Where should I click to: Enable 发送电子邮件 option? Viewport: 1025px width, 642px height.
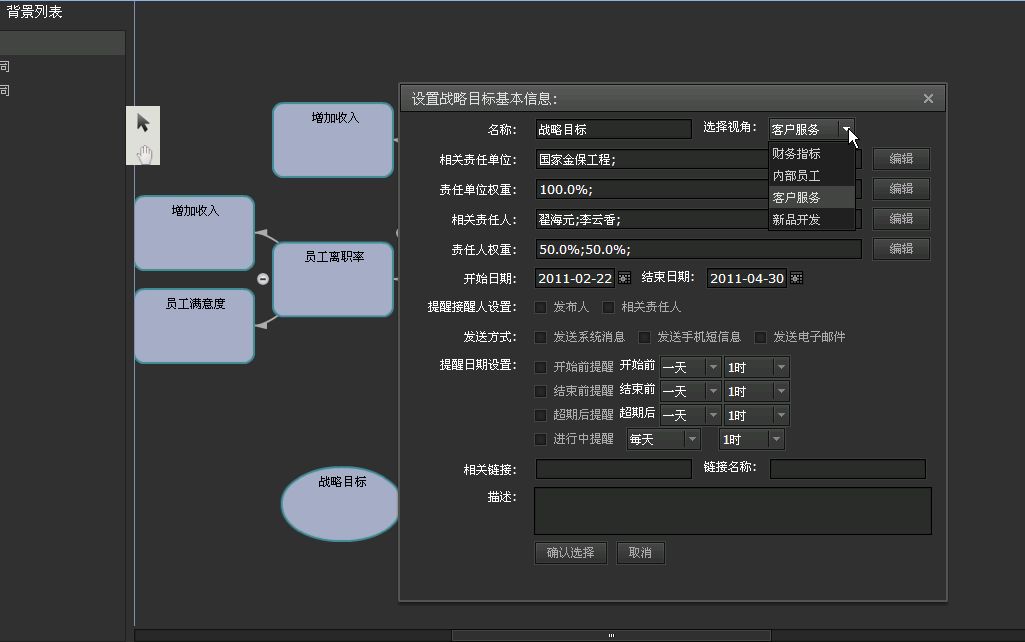[760, 337]
